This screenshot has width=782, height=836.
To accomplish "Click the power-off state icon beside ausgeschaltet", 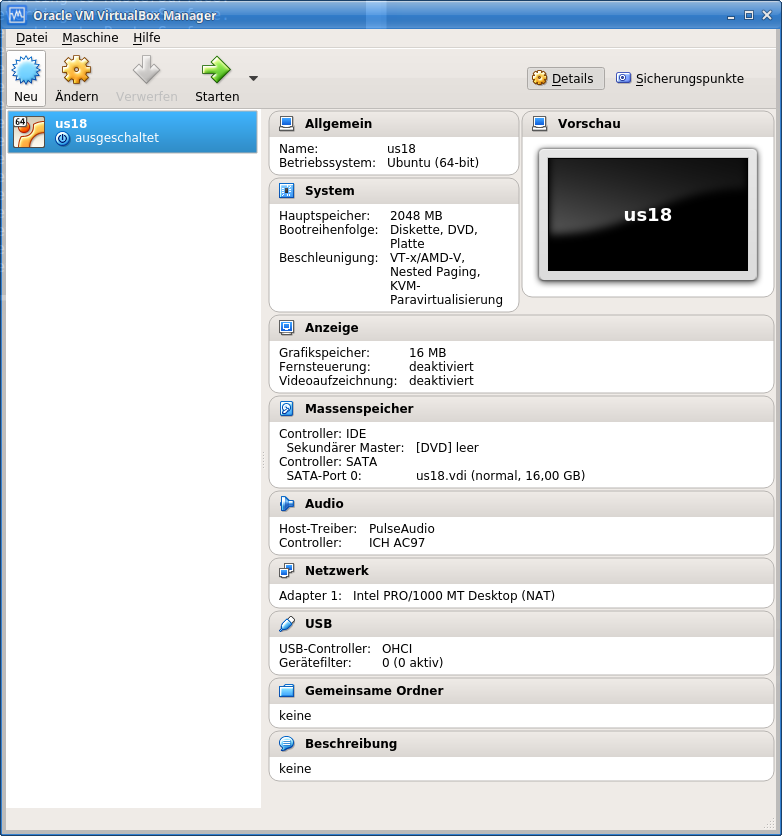I will click(62, 139).
